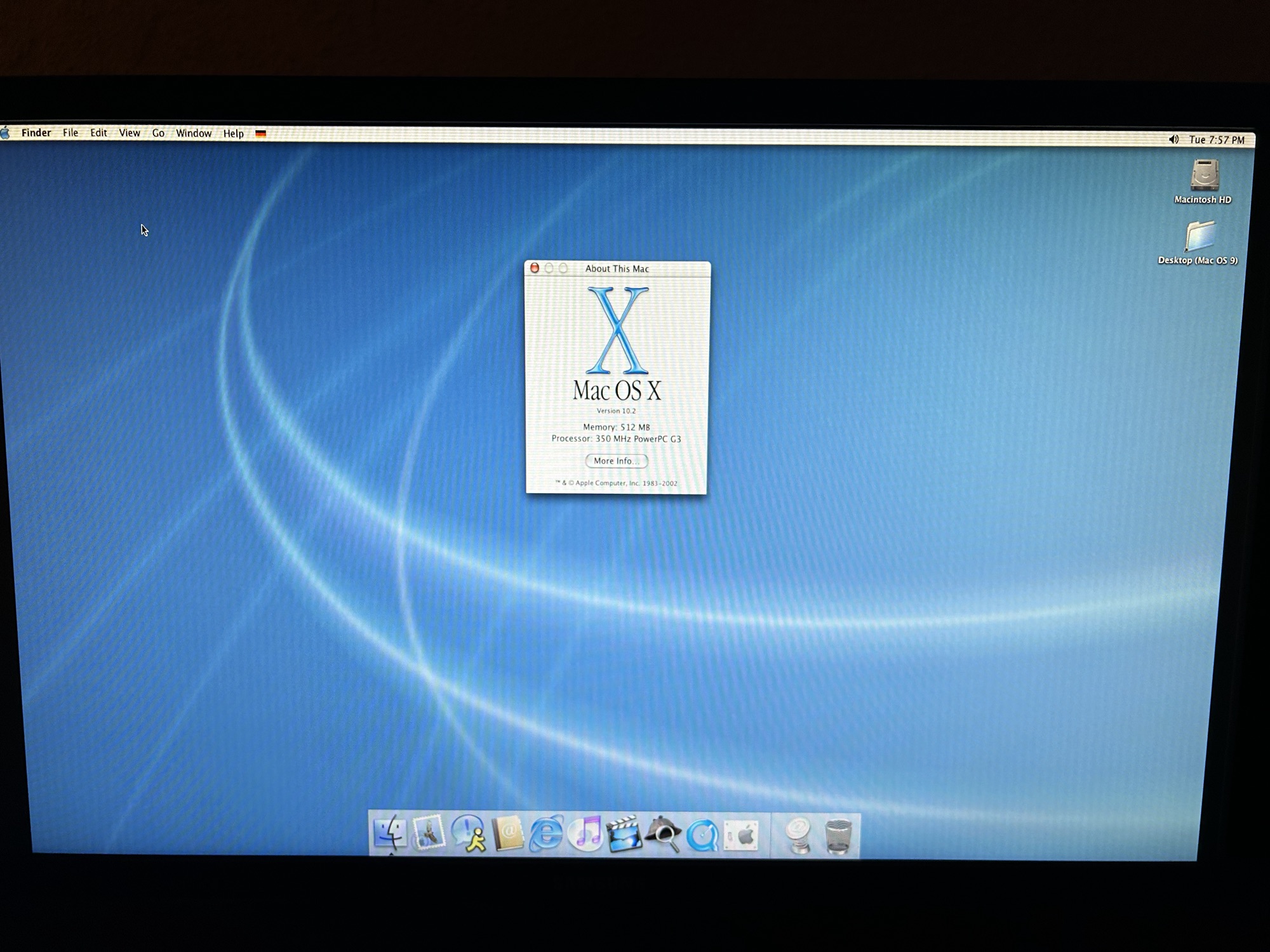Open the Trash in the Dock
Screen dimensions: 1270x952
838,836
